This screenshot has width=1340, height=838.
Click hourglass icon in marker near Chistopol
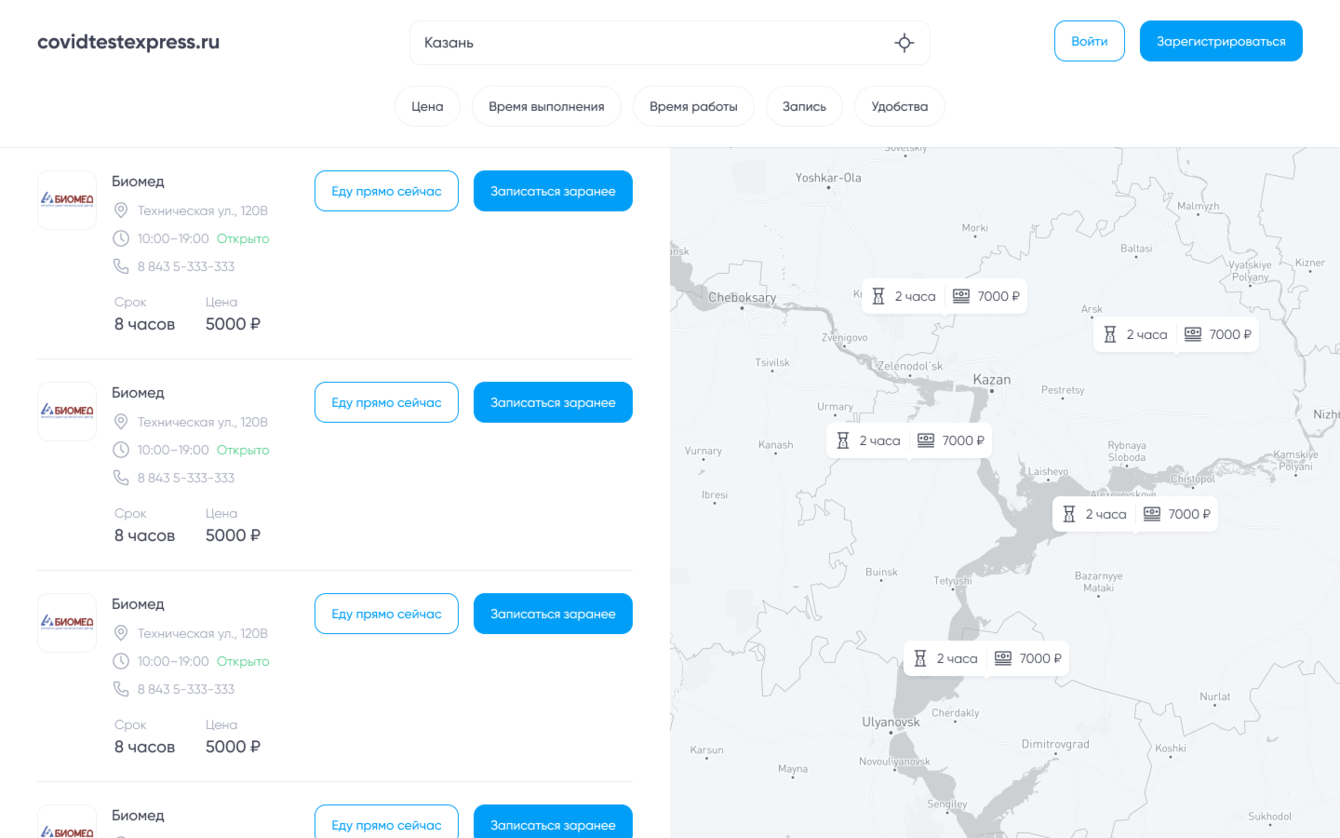pos(1069,514)
